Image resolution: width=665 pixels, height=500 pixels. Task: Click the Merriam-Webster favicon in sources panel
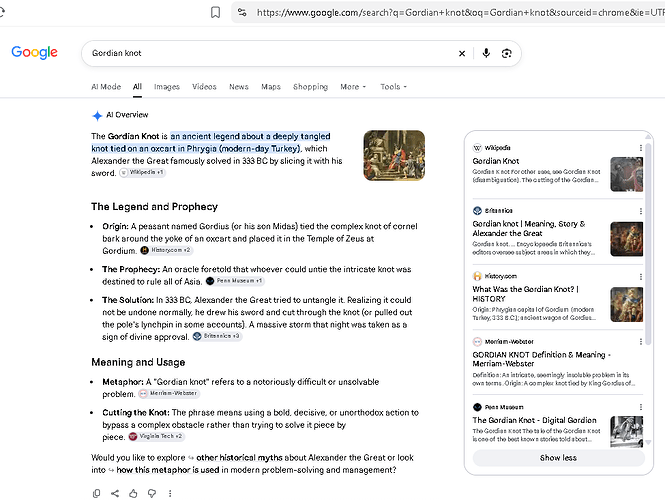[477, 342]
